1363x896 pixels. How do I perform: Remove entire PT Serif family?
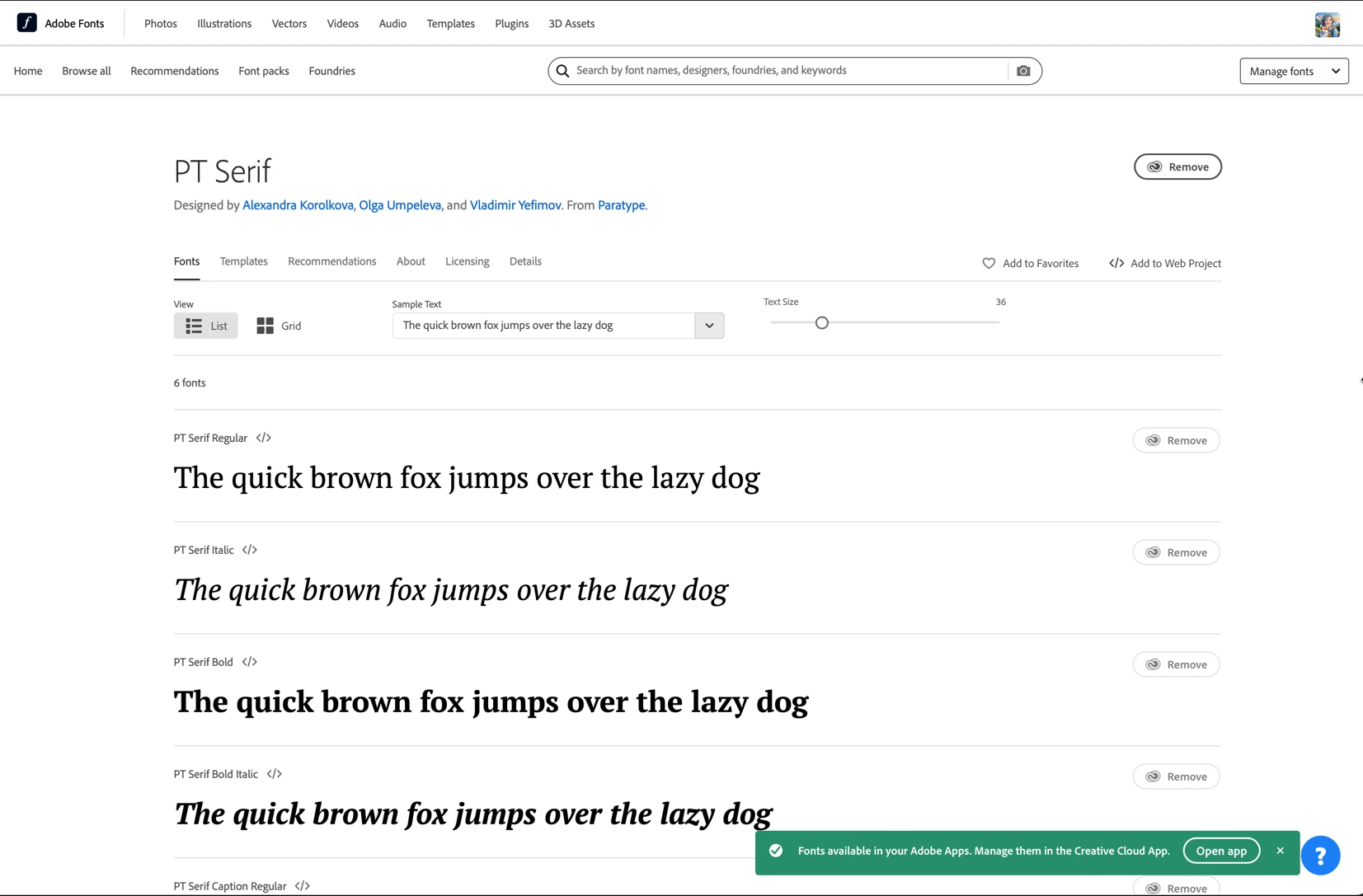coord(1177,167)
